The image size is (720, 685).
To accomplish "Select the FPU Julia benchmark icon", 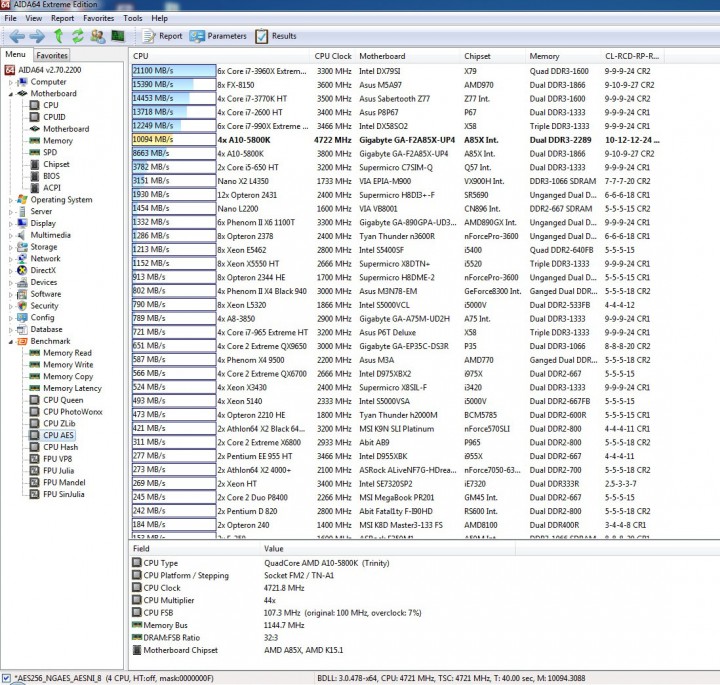I will coord(34,471).
